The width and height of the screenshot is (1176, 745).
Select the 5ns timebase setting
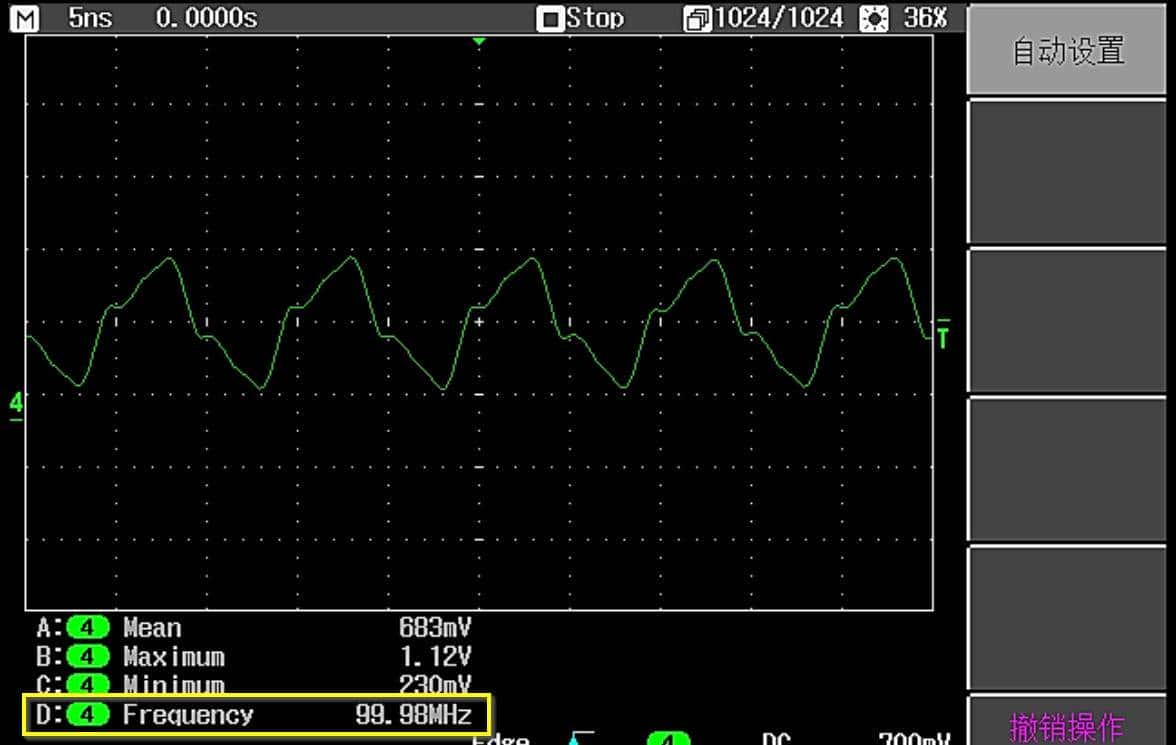coord(90,17)
